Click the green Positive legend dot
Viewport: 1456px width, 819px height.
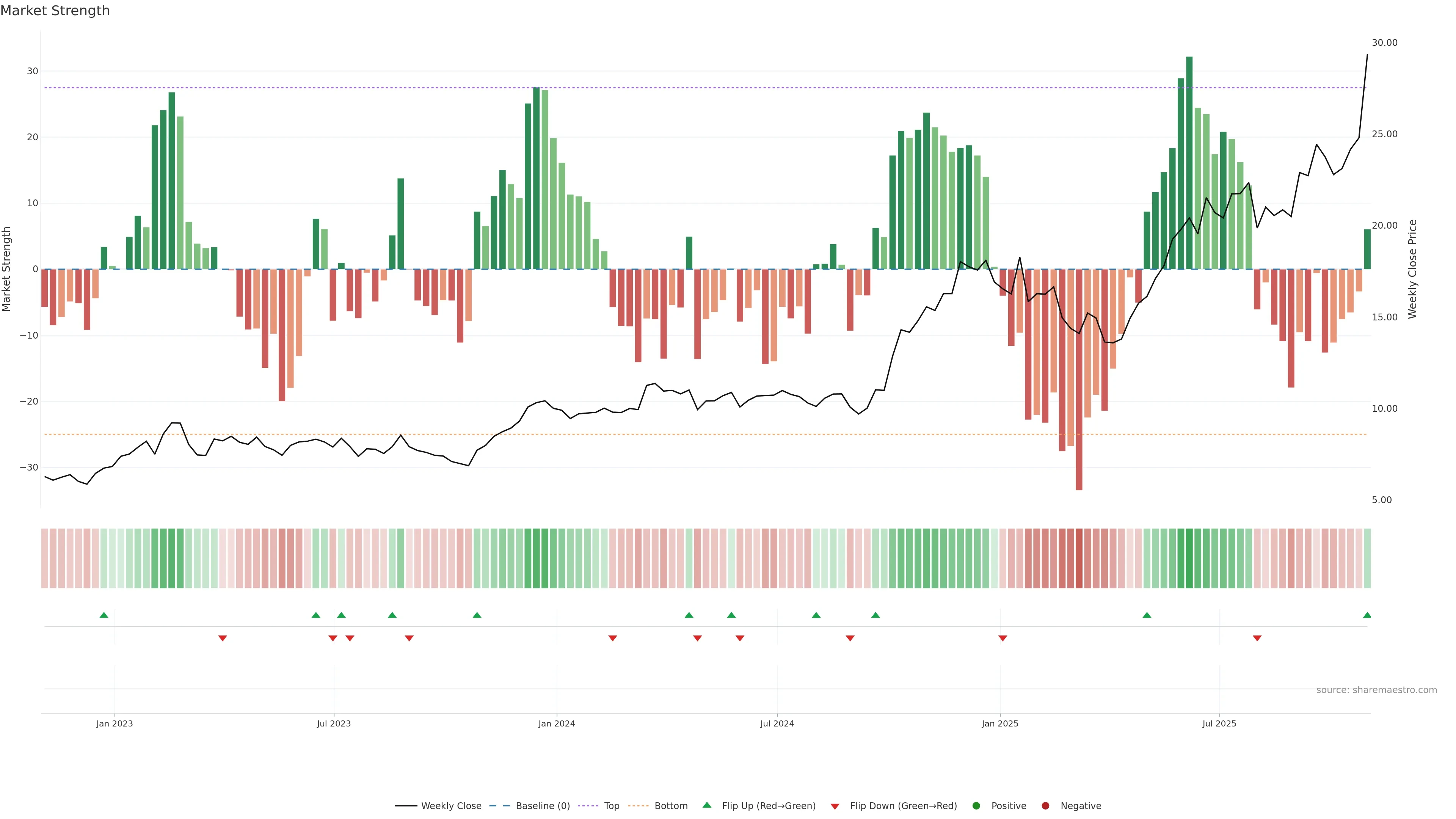tap(976, 805)
